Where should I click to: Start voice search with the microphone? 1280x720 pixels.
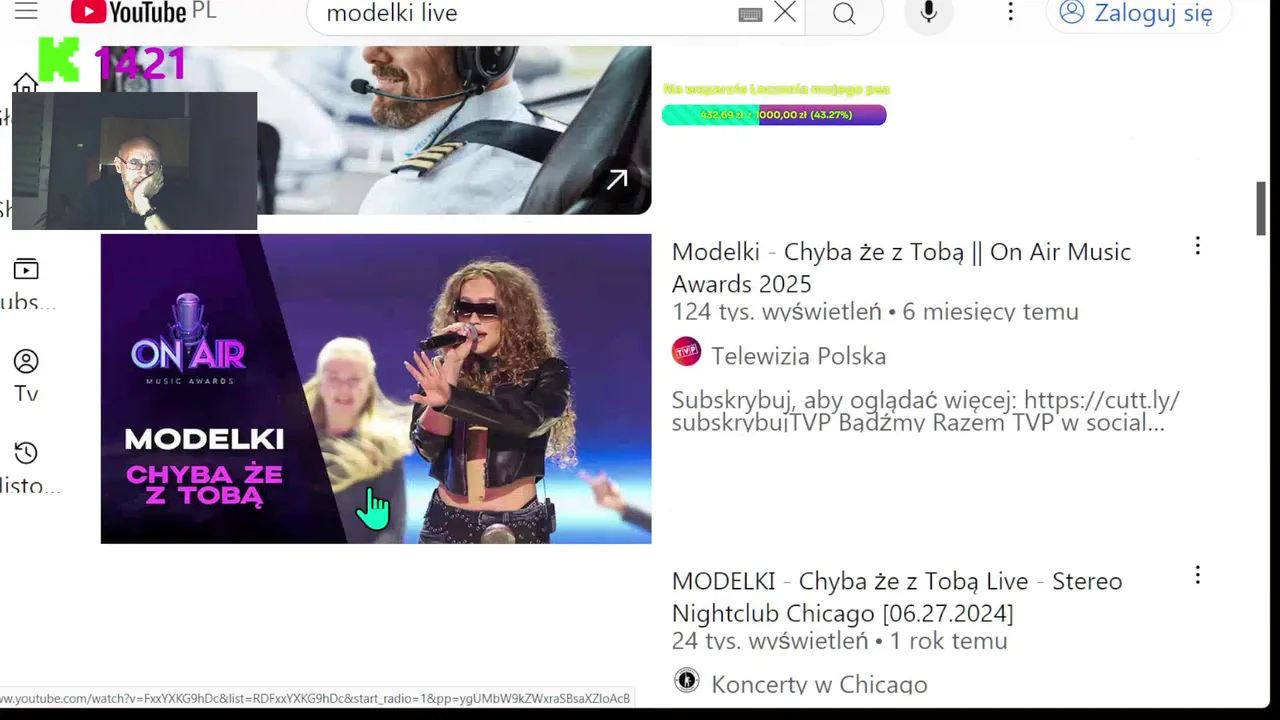929,12
